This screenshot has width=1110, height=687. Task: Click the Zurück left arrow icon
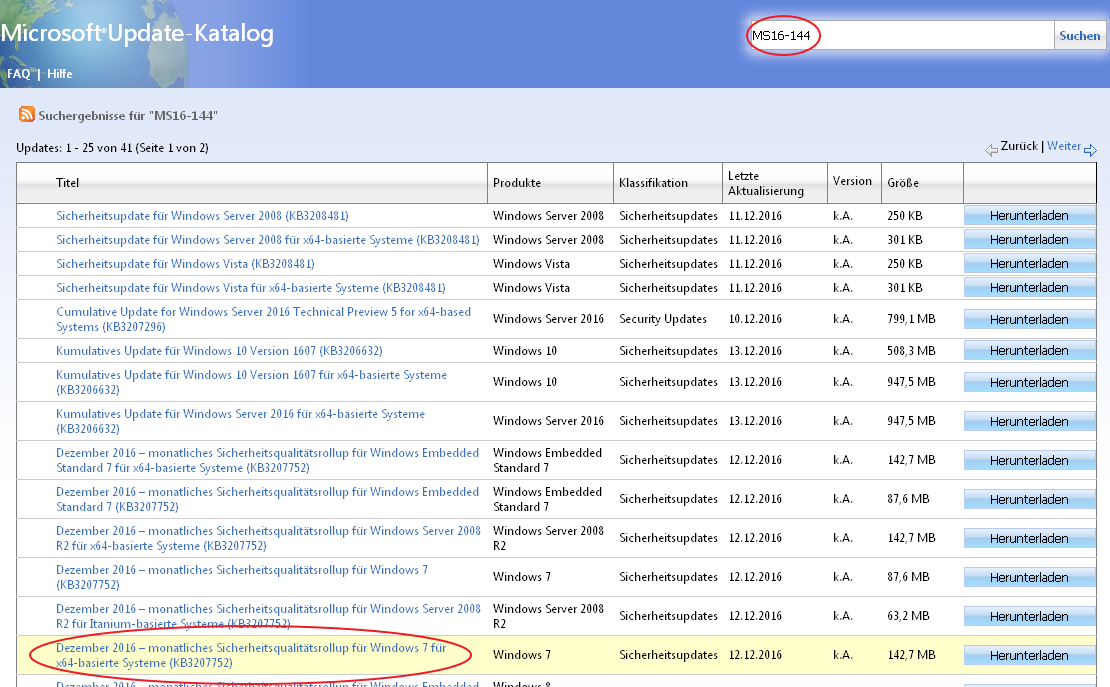click(992, 149)
